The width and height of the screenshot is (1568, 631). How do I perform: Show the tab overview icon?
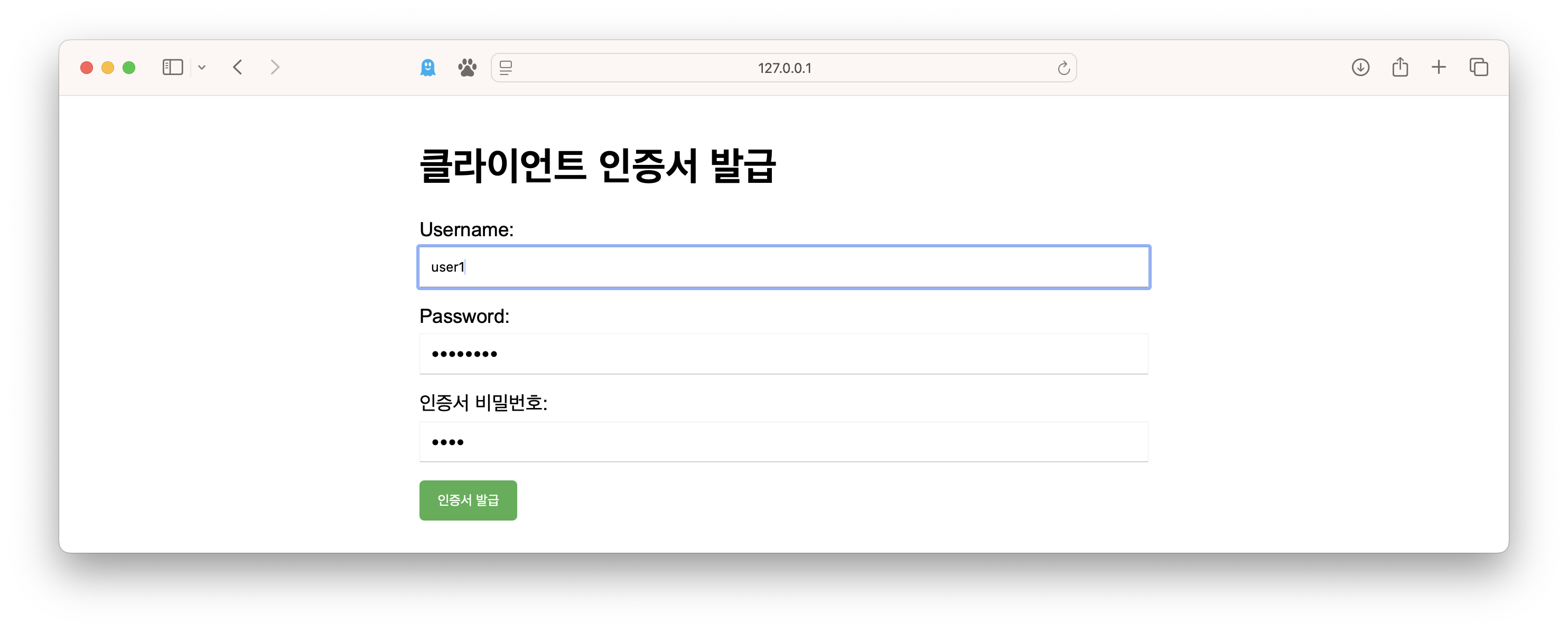1479,67
